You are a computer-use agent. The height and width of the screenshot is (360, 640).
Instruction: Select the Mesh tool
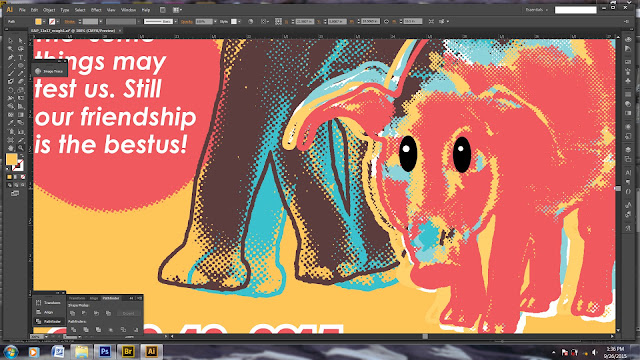point(11,115)
